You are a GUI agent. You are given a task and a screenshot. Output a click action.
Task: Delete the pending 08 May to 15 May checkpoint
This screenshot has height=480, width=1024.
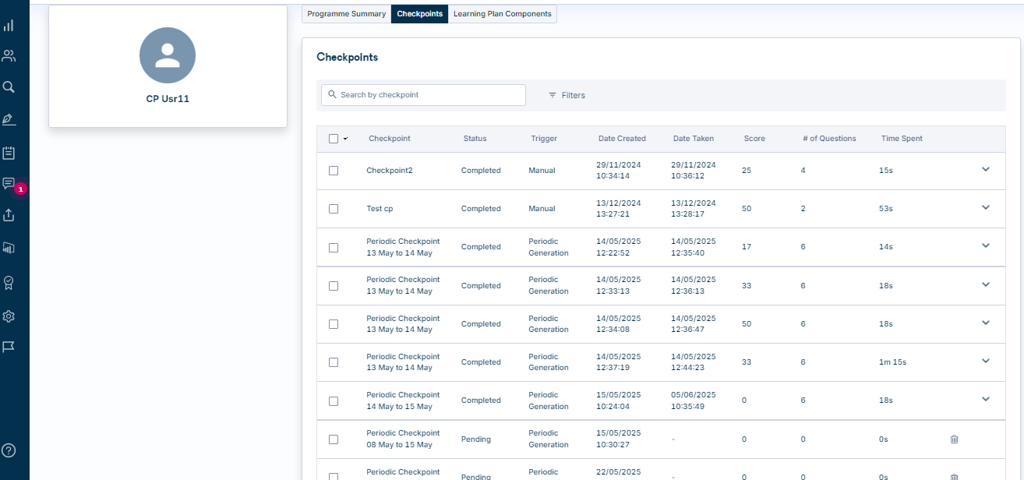pos(953,440)
